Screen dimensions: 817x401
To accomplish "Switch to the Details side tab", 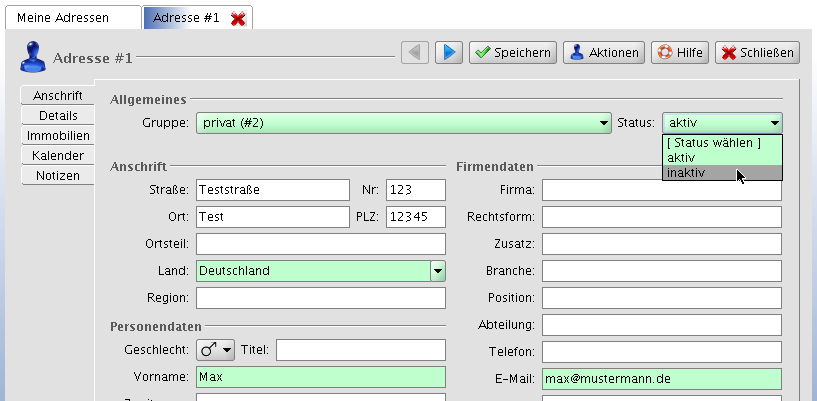I will [57, 116].
